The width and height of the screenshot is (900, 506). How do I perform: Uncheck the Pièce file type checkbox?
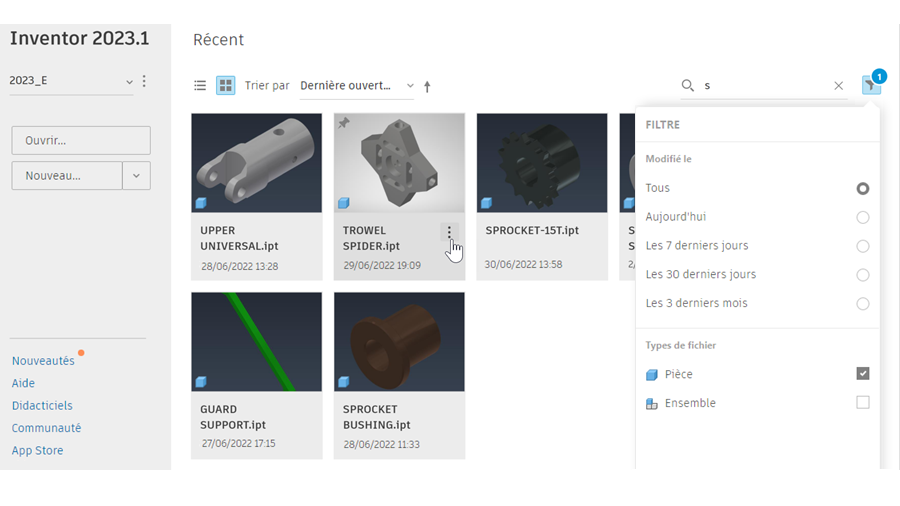863,373
